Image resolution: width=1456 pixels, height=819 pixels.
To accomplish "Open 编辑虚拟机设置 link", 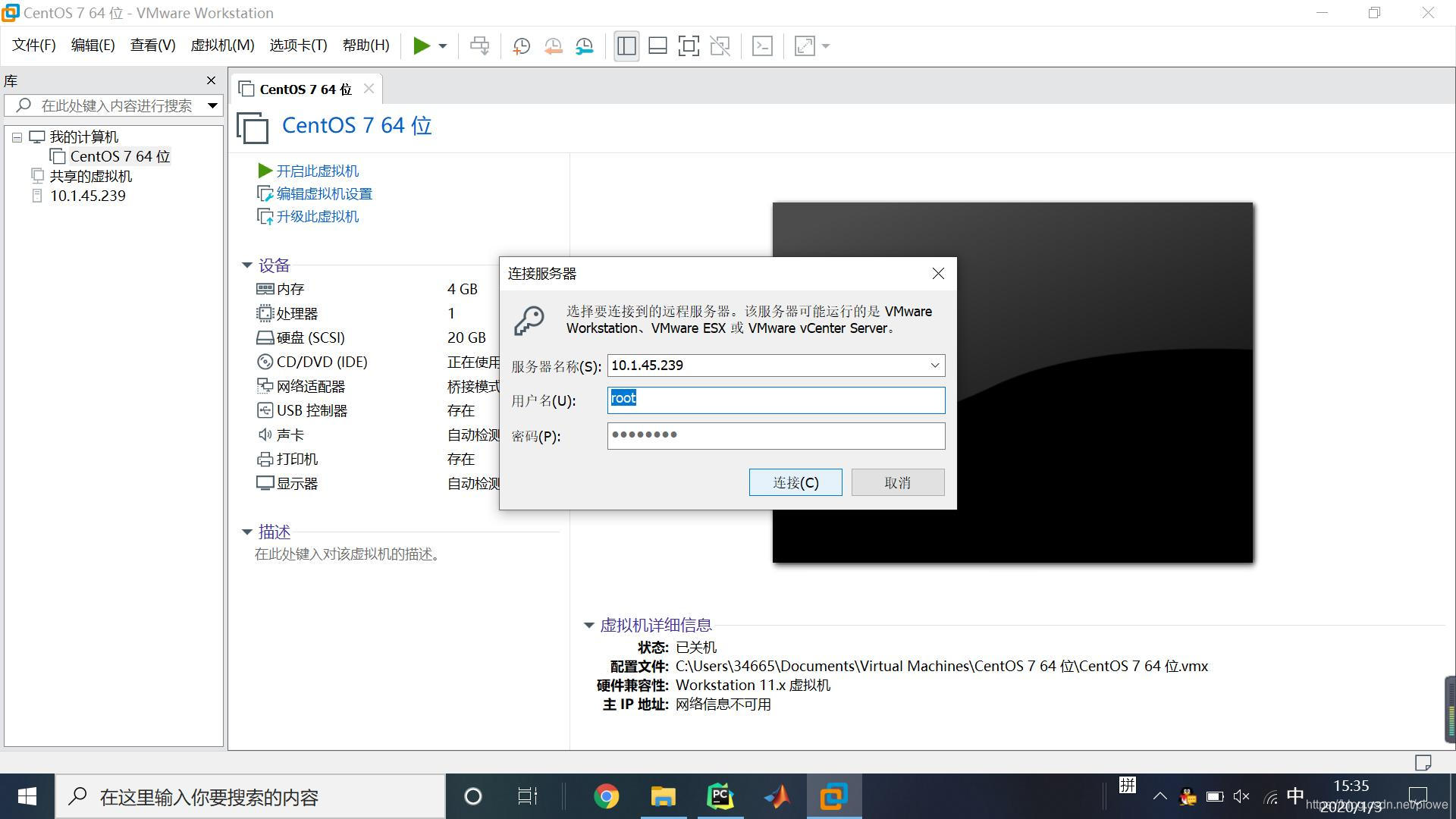I will pos(324,193).
